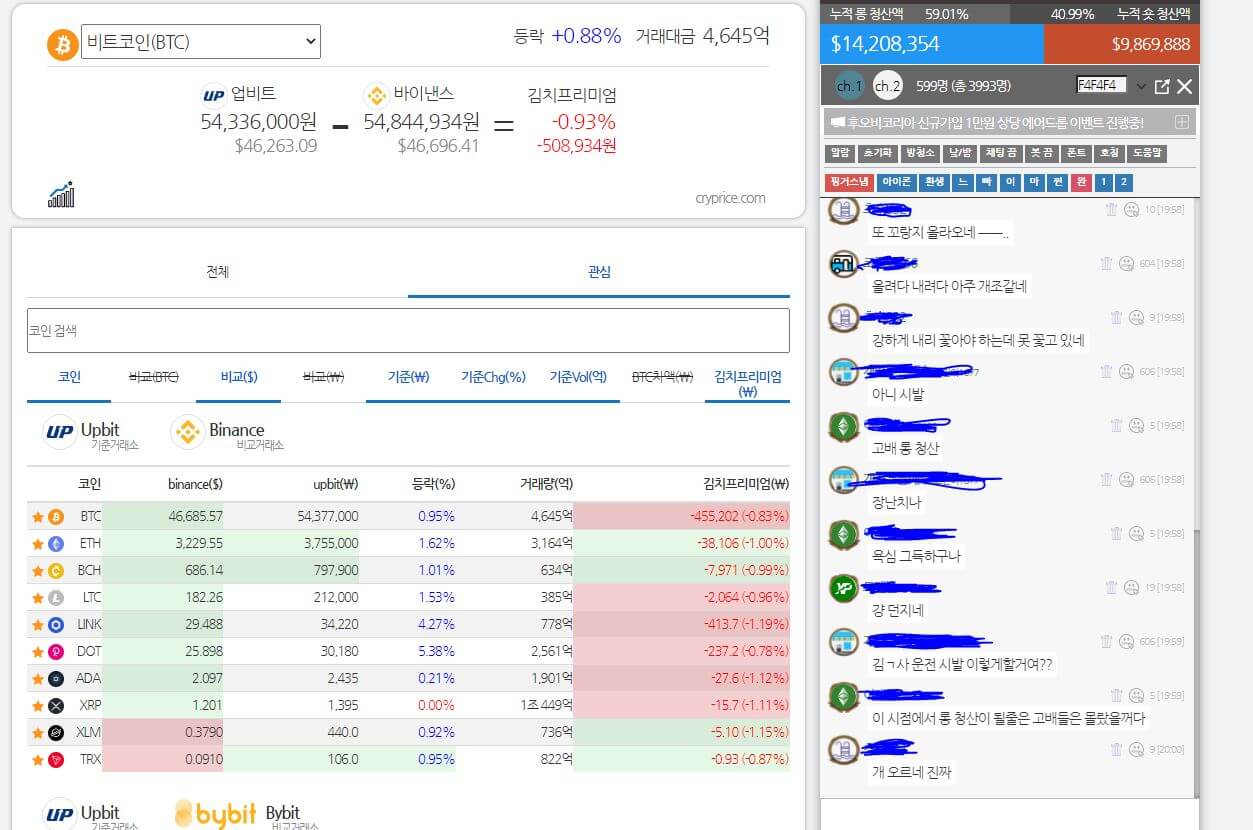Open the price chart icon below Upbit
The height and width of the screenshot is (830, 1253).
[x=61, y=194]
